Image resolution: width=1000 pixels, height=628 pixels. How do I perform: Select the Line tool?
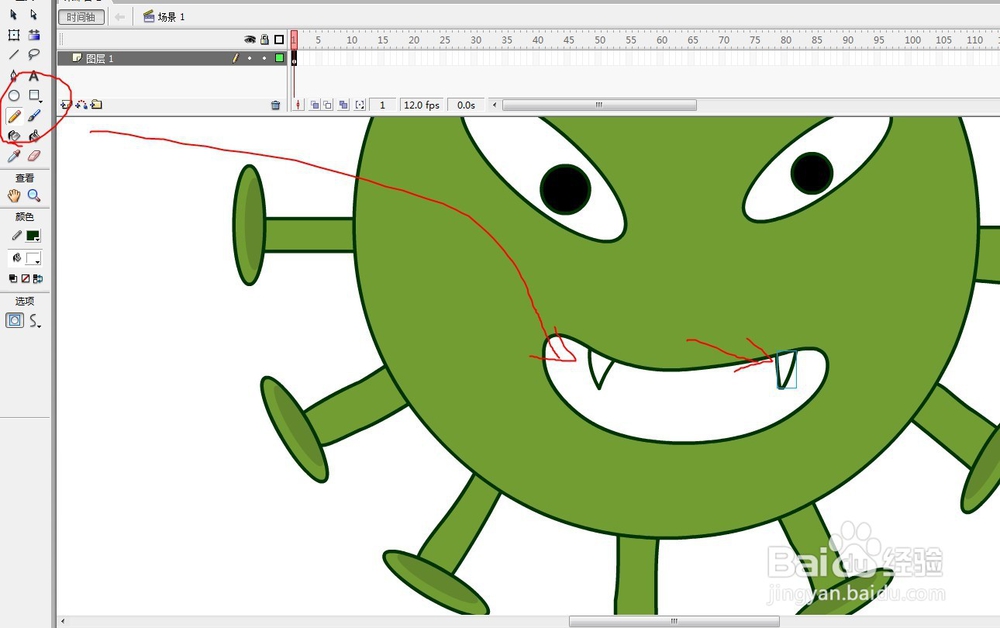[x=13, y=55]
